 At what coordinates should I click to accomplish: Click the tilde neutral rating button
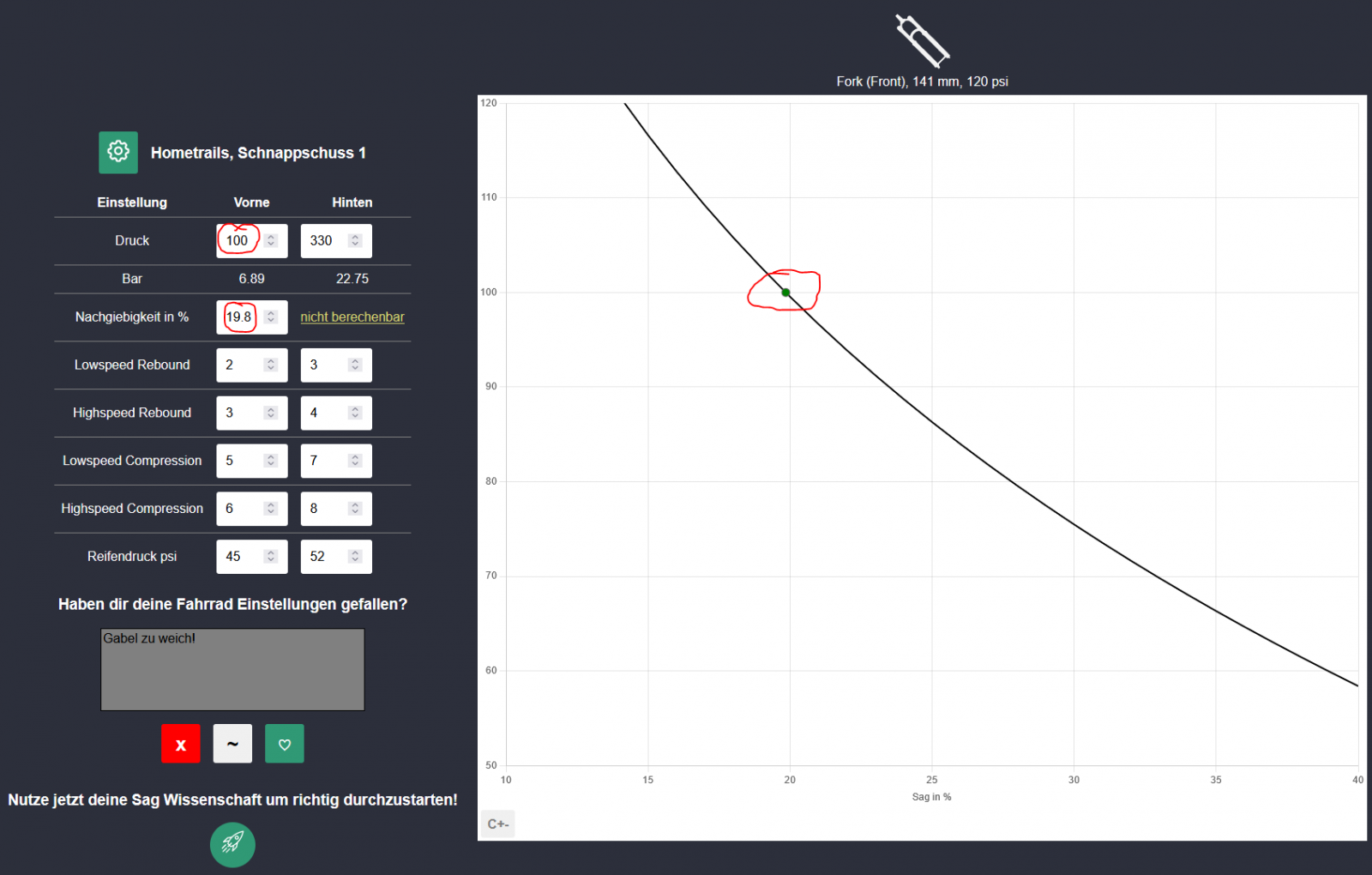click(233, 744)
